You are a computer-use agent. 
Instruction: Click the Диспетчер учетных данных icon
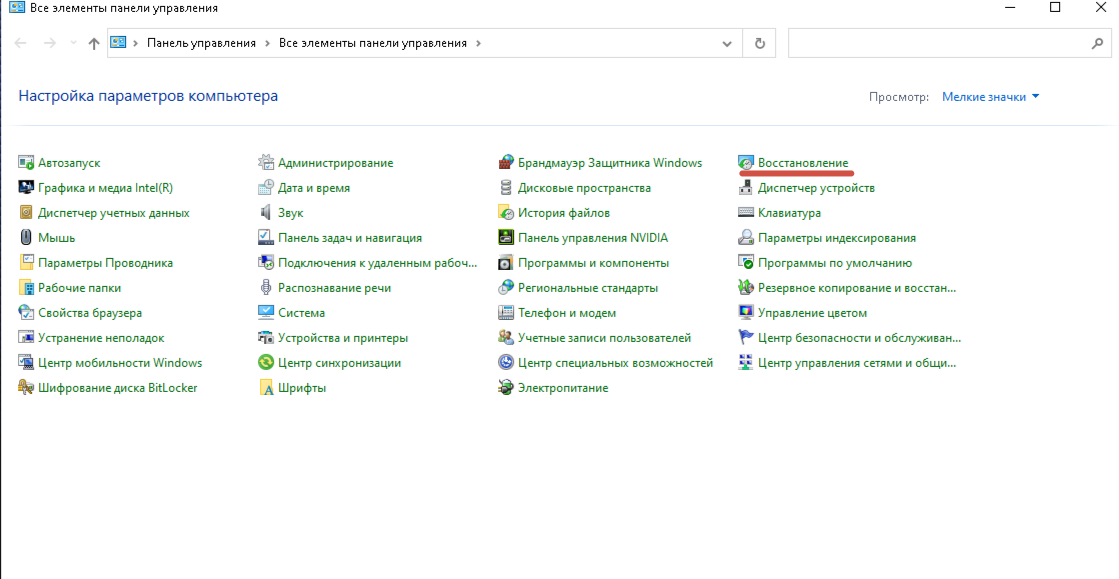(26, 213)
